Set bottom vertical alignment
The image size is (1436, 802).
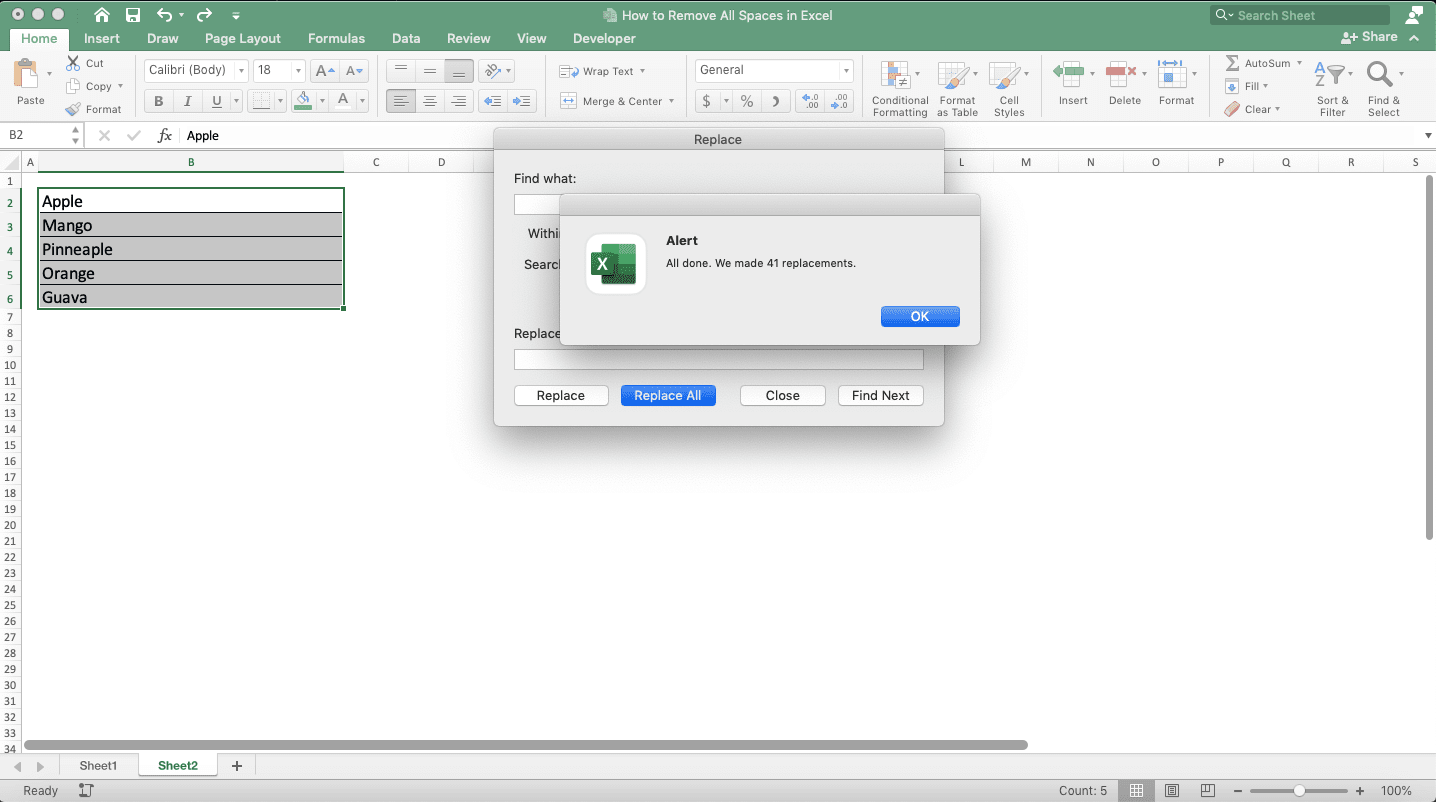[459, 71]
